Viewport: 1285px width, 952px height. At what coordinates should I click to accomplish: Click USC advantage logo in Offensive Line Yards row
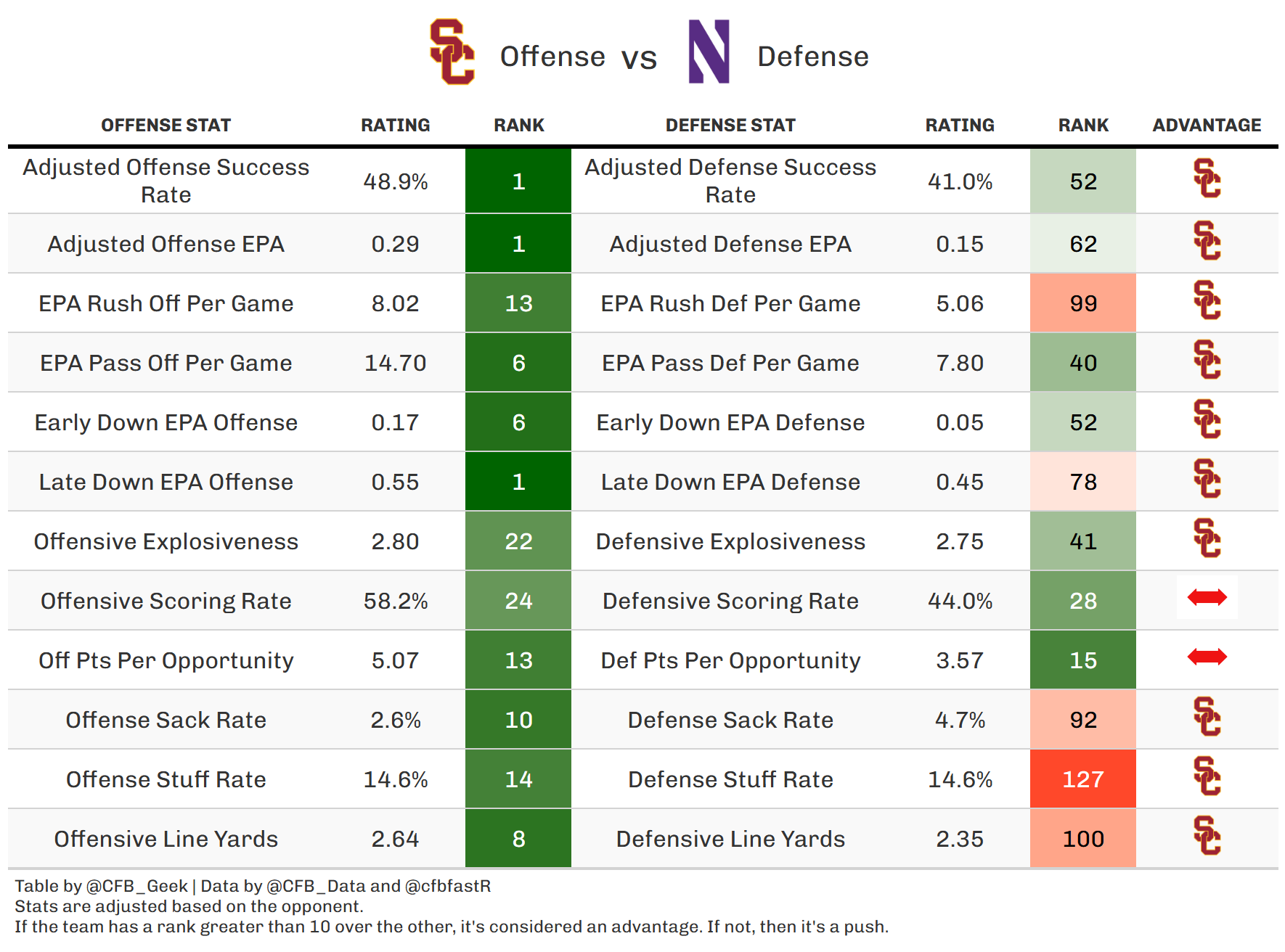(1207, 836)
